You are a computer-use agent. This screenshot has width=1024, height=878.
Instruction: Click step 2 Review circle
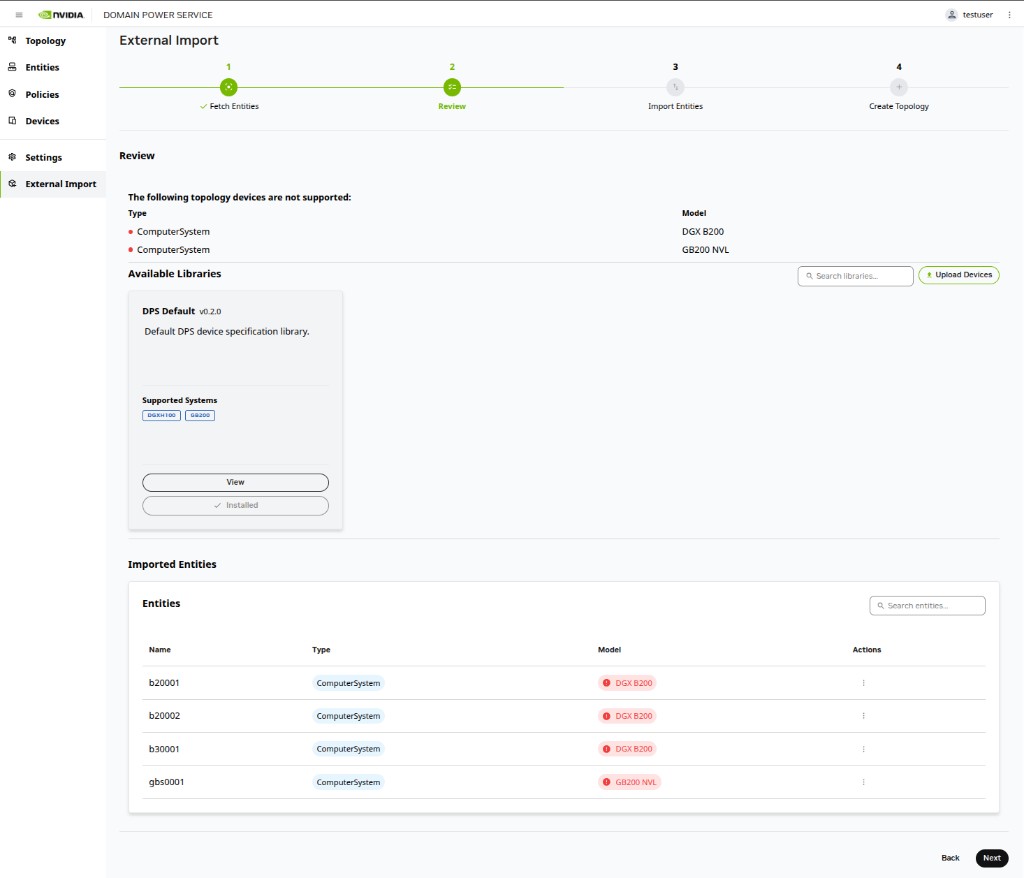tap(452, 87)
